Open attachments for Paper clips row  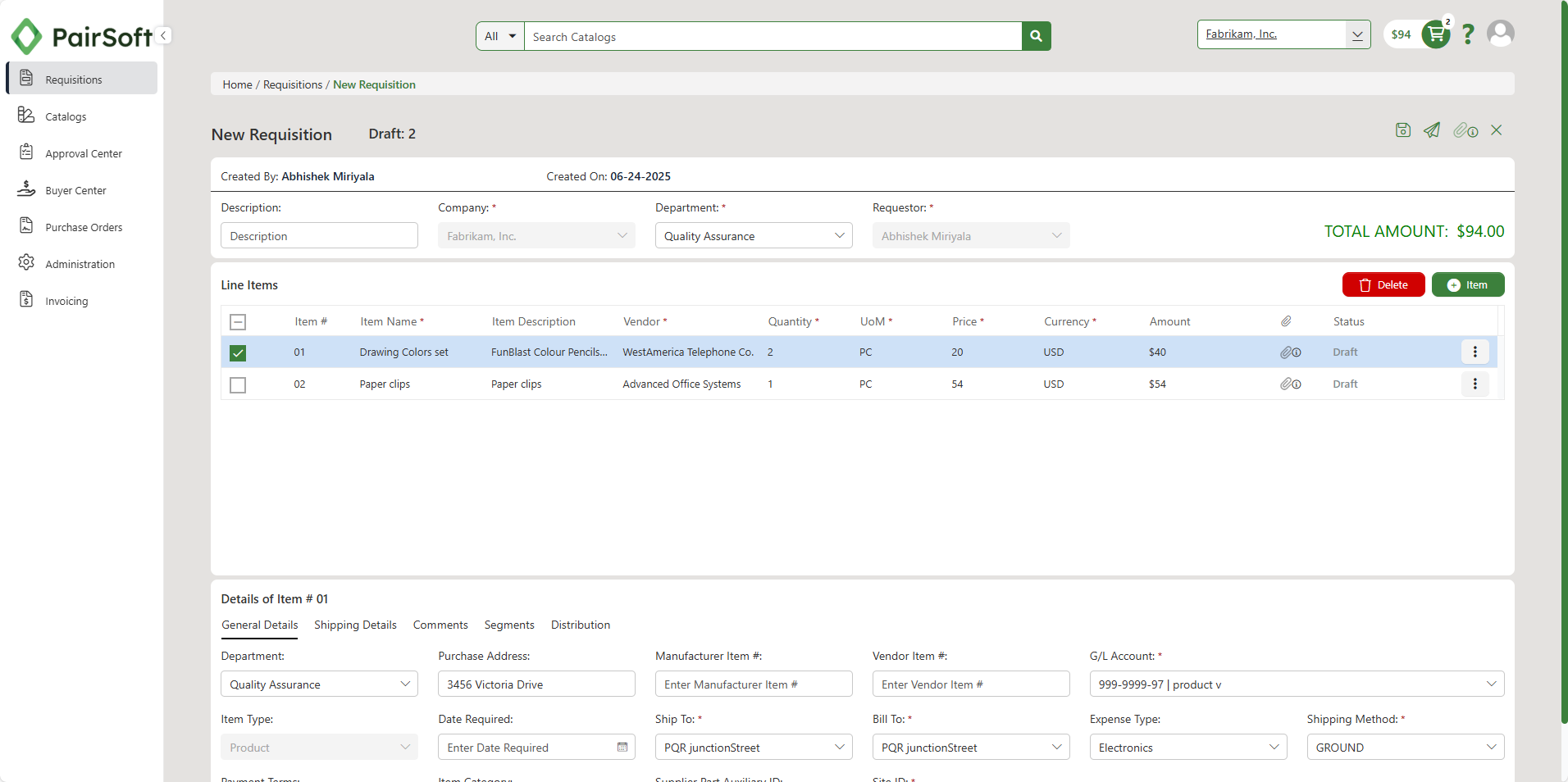1291,384
